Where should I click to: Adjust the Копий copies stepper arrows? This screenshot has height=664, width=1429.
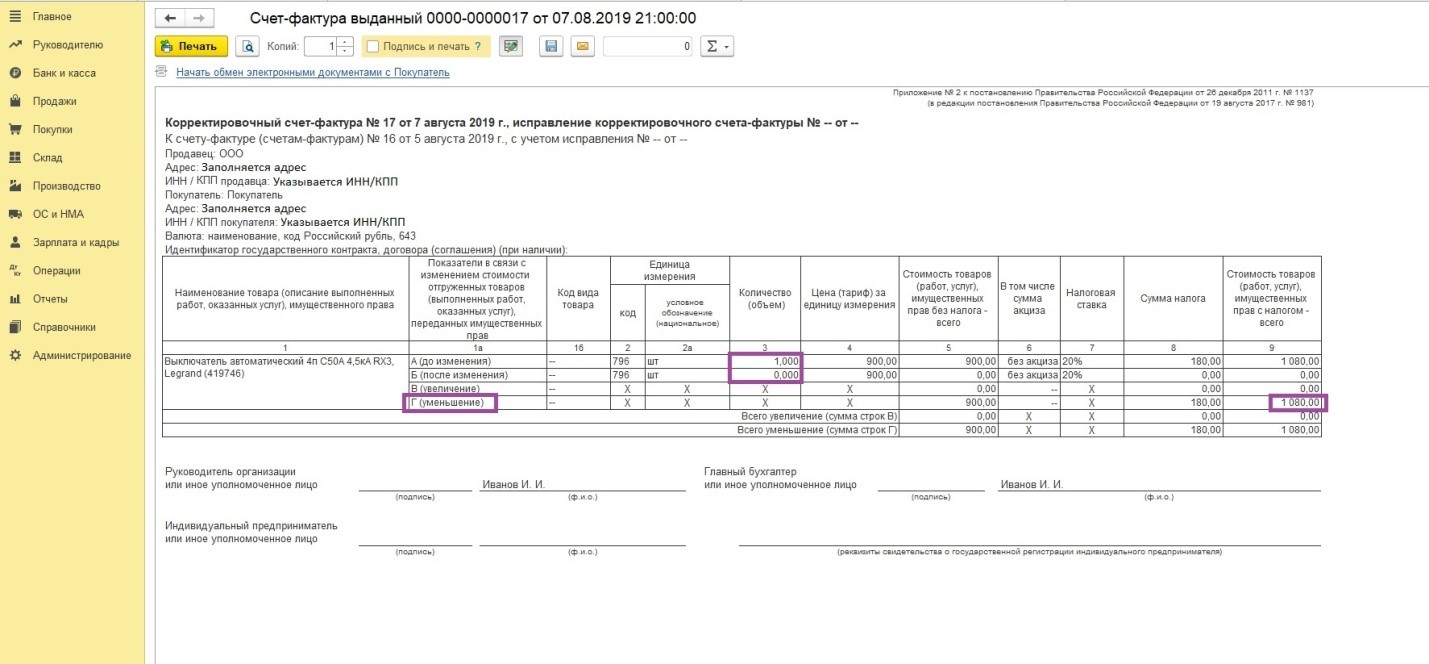(346, 46)
